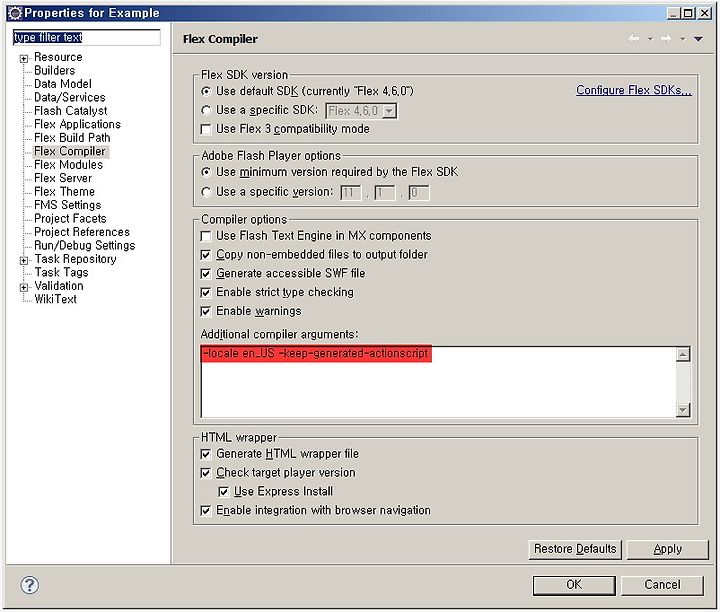This screenshot has height=612, width=720.
Task: Open the specific SDK combo box
Action: click(x=361, y=111)
